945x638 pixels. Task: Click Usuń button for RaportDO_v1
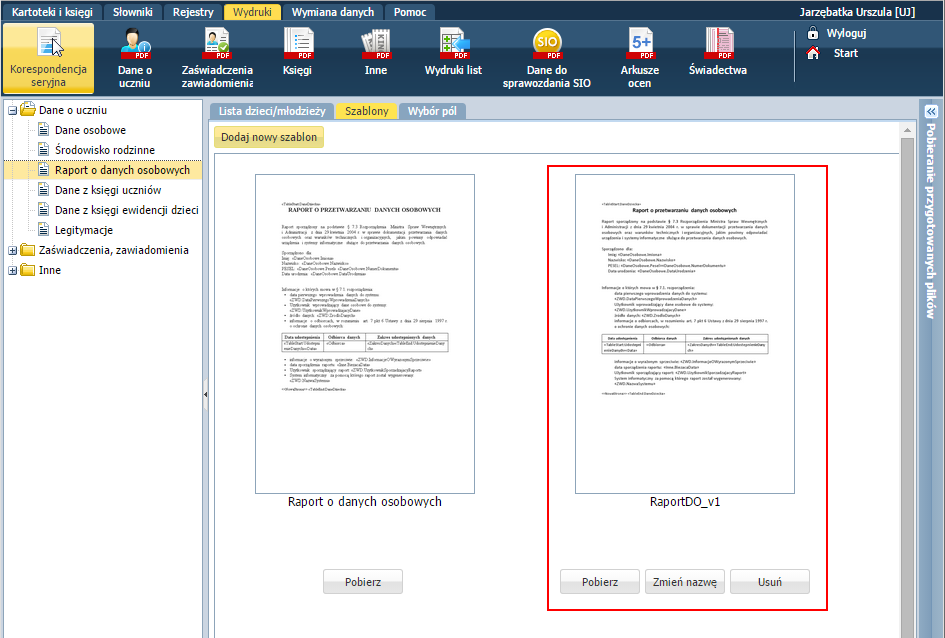pos(770,582)
